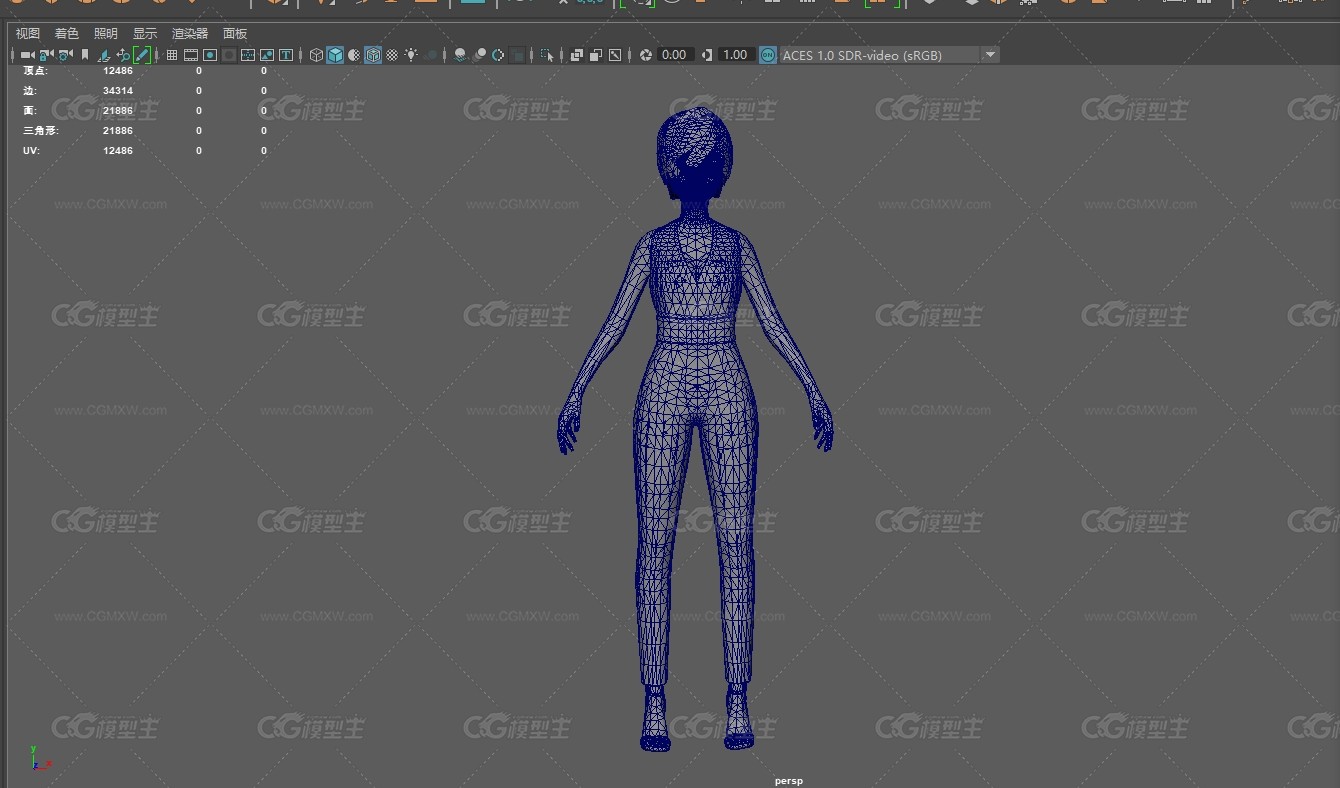1340x788 pixels.
Task: Switch to Wireframe shading mode
Action: tap(316, 55)
